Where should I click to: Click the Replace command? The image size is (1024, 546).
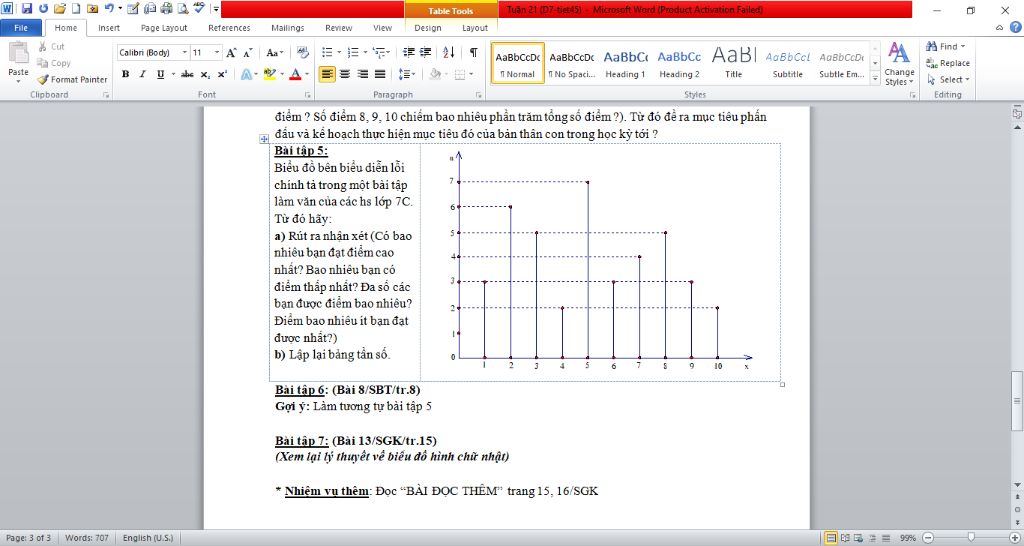click(947, 63)
